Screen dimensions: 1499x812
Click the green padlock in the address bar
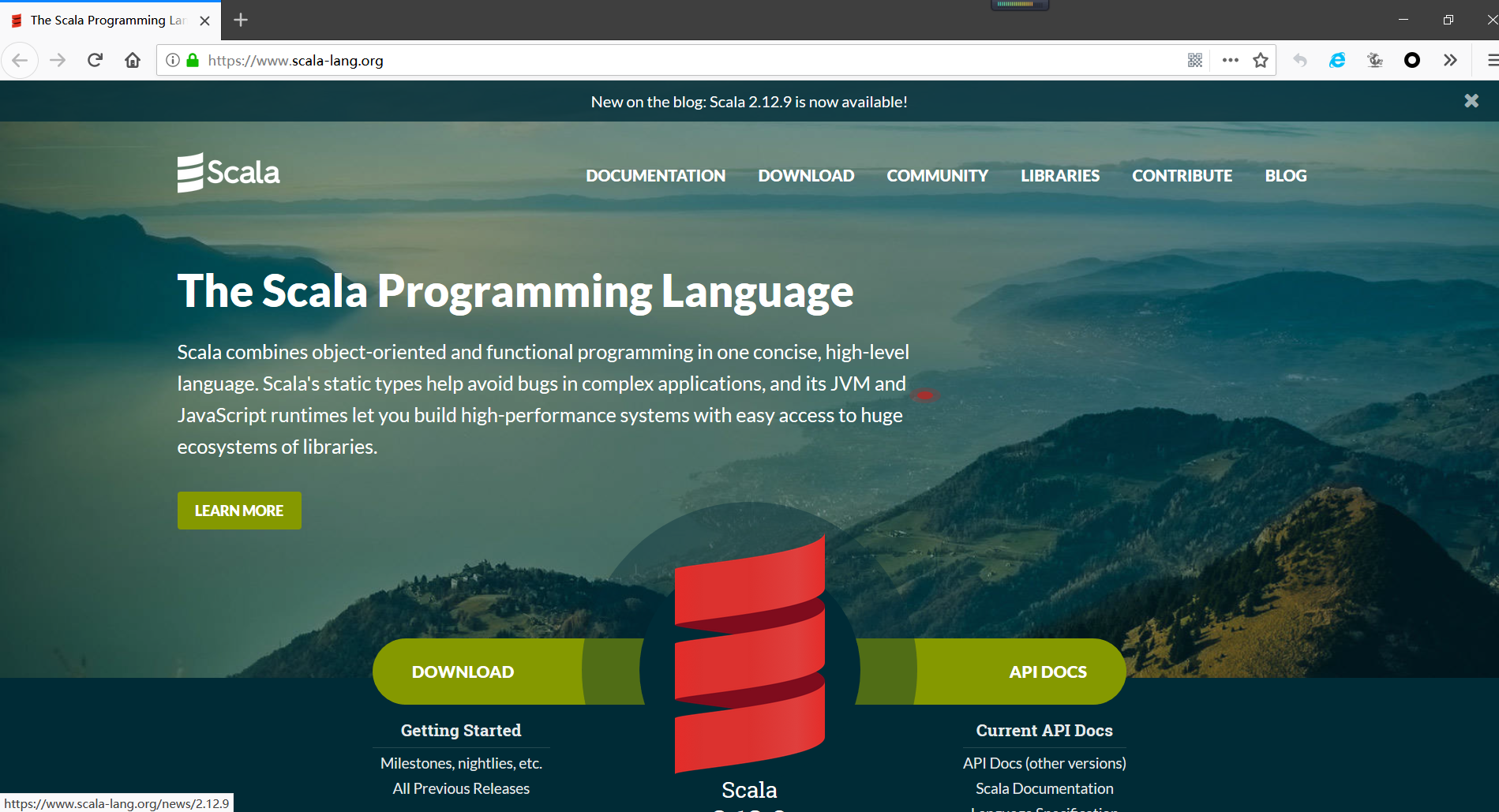point(192,60)
